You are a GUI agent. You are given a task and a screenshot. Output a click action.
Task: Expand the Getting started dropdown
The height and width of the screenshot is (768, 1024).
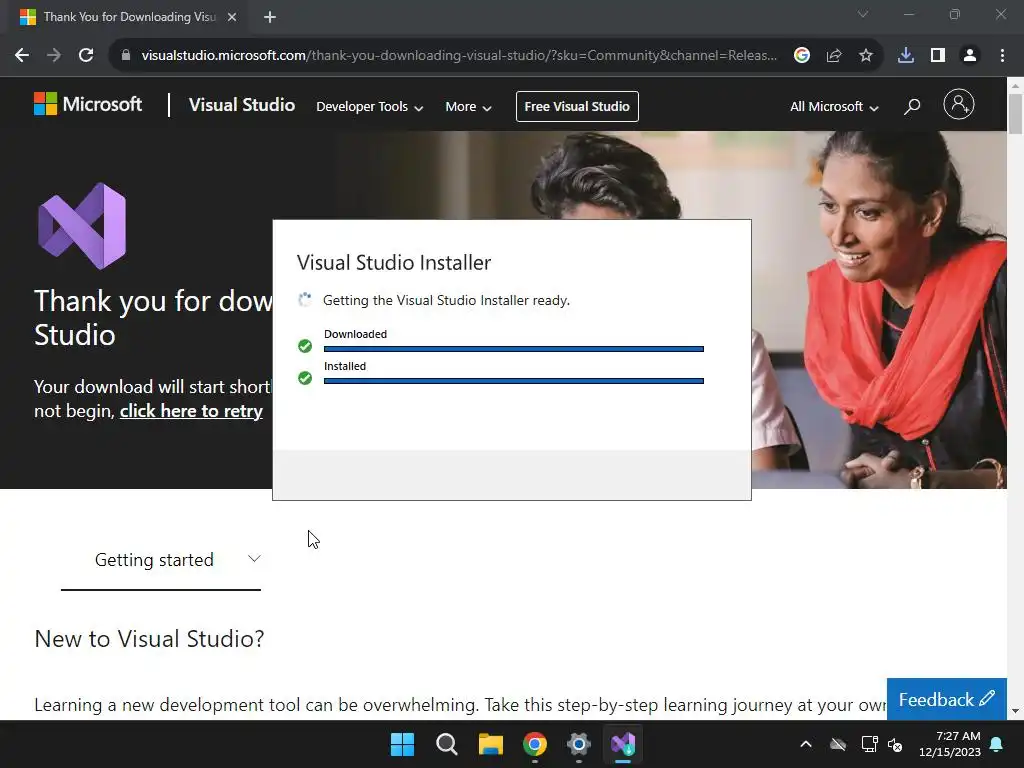[161, 560]
